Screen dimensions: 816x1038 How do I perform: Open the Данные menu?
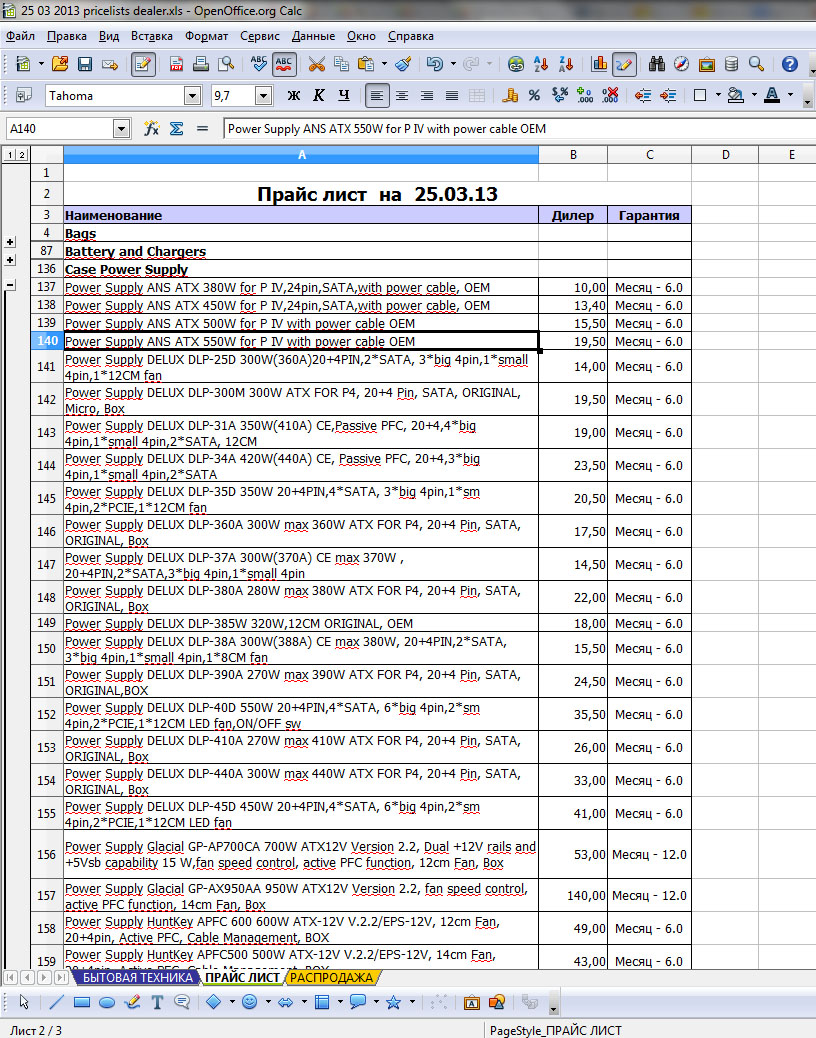(313, 36)
